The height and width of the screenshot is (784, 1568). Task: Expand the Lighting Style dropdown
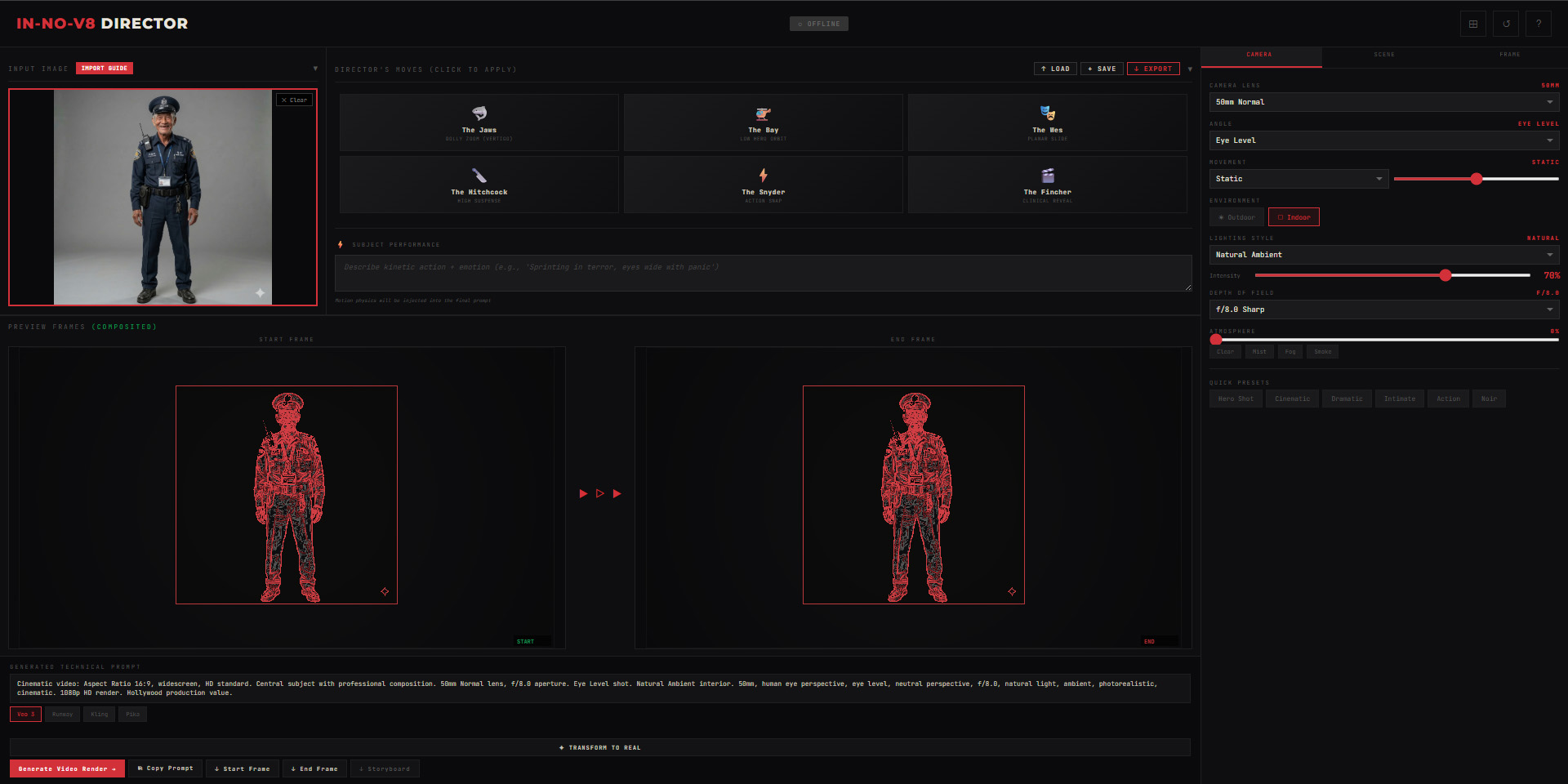point(1383,255)
